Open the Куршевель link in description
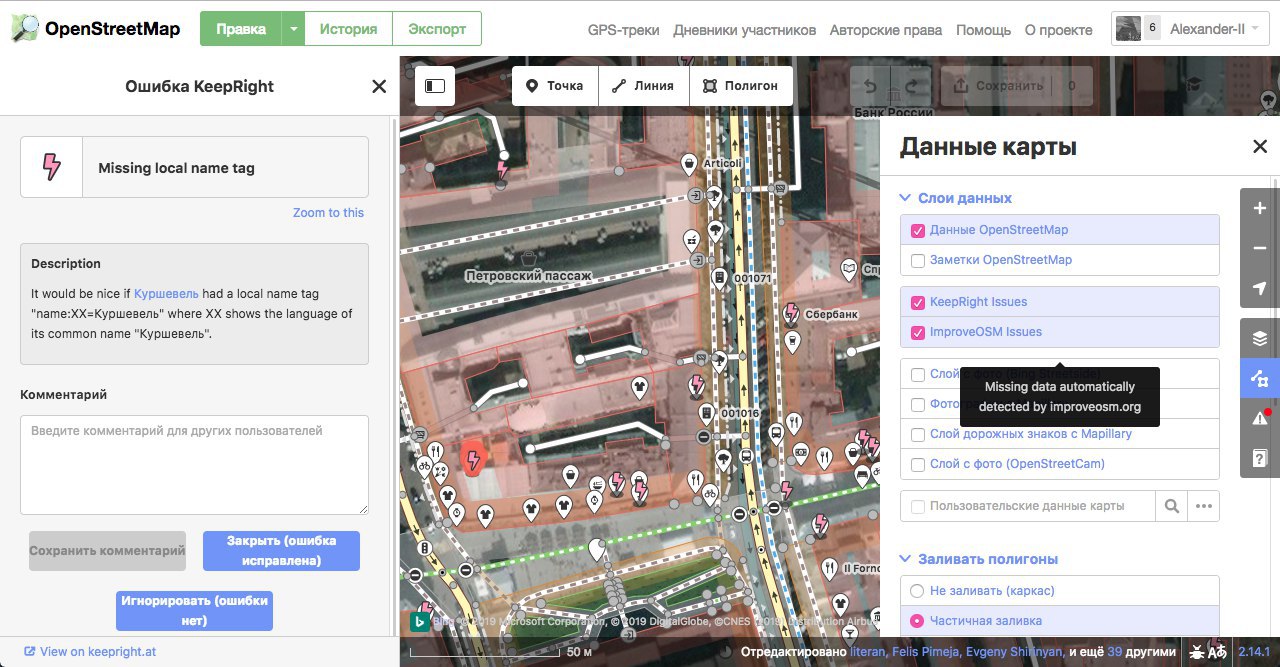Image resolution: width=1280 pixels, height=667 pixels. 166,294
